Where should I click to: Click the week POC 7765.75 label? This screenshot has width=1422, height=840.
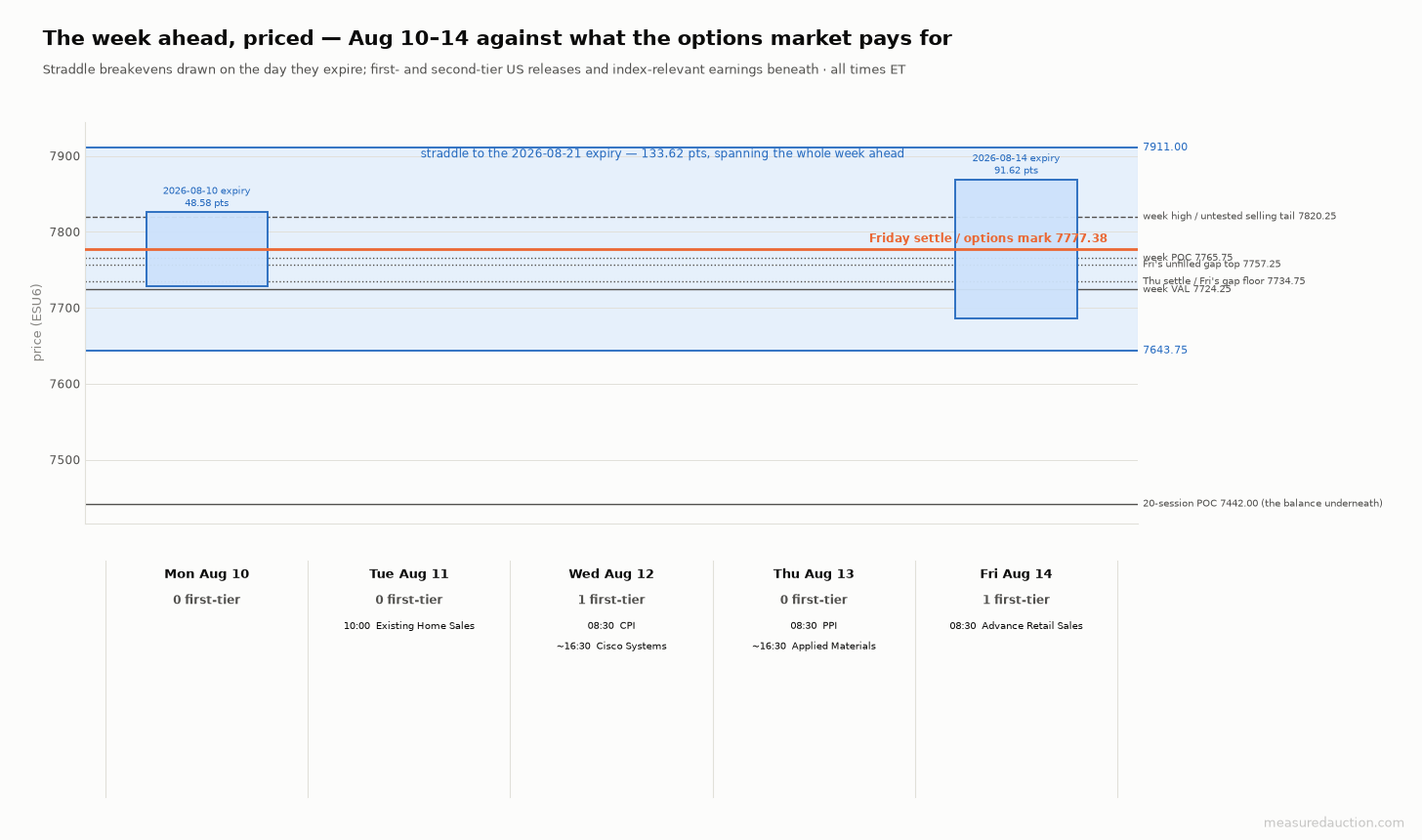1188,258
